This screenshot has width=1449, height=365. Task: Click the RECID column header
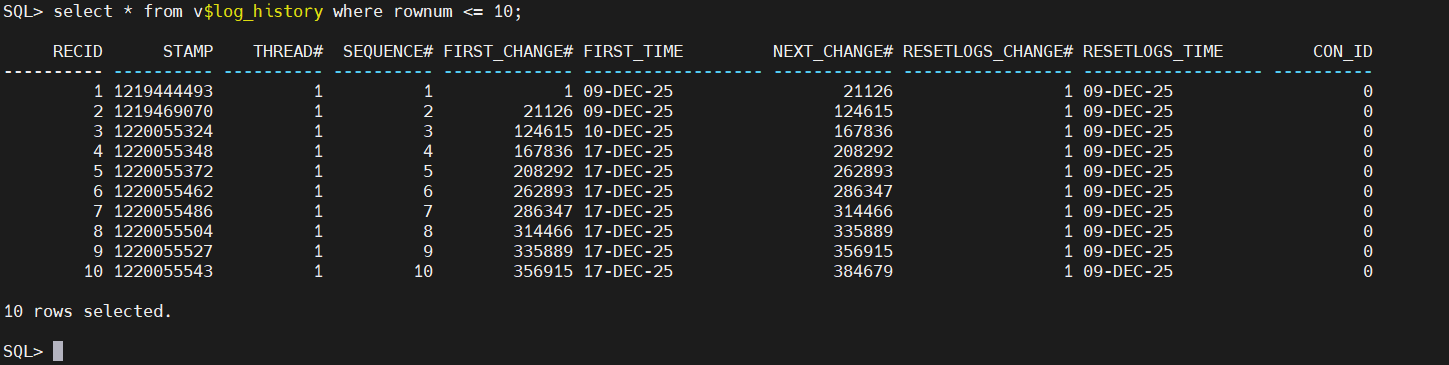tap(78, 51)
